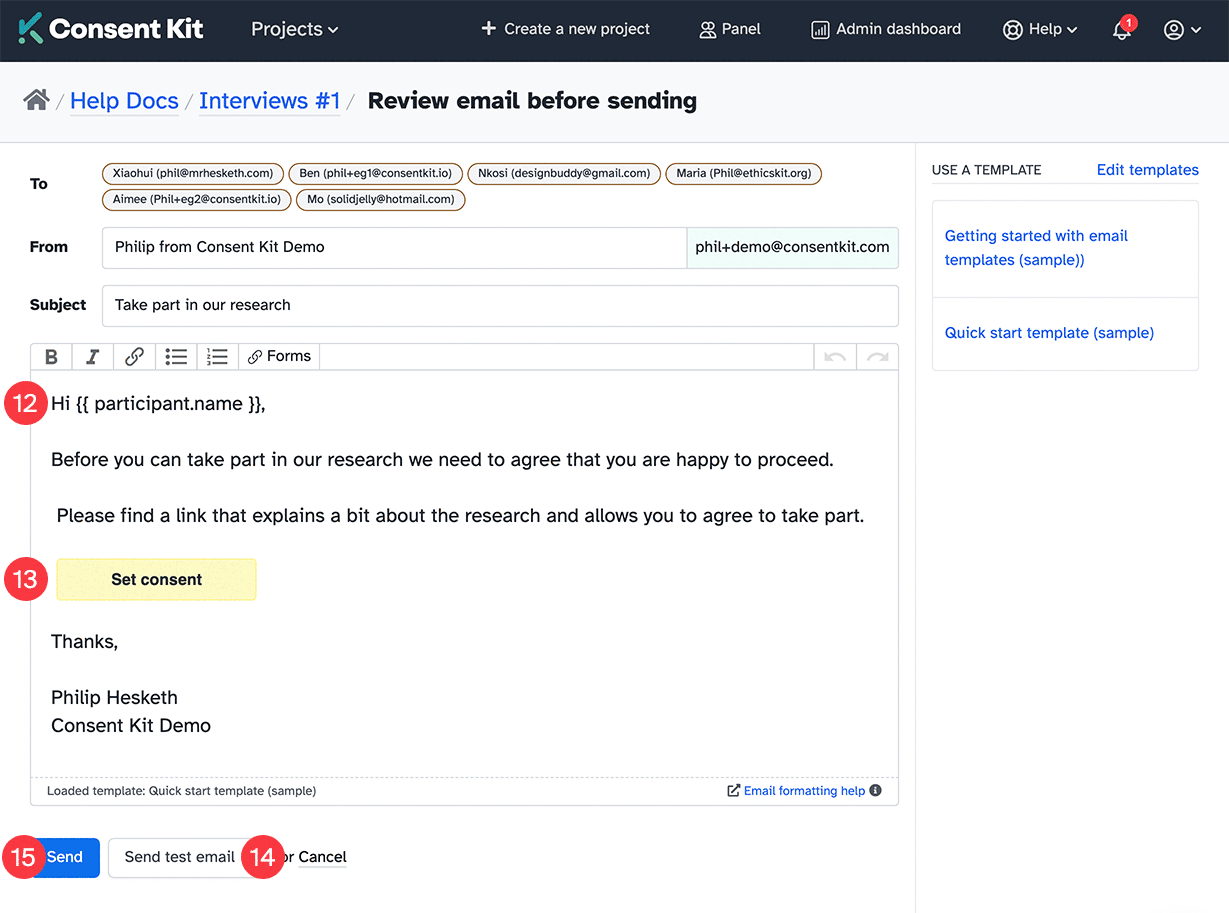Screen dimensions: 1229x913
Task: Click the Subject input field
Action: (500, 305)
